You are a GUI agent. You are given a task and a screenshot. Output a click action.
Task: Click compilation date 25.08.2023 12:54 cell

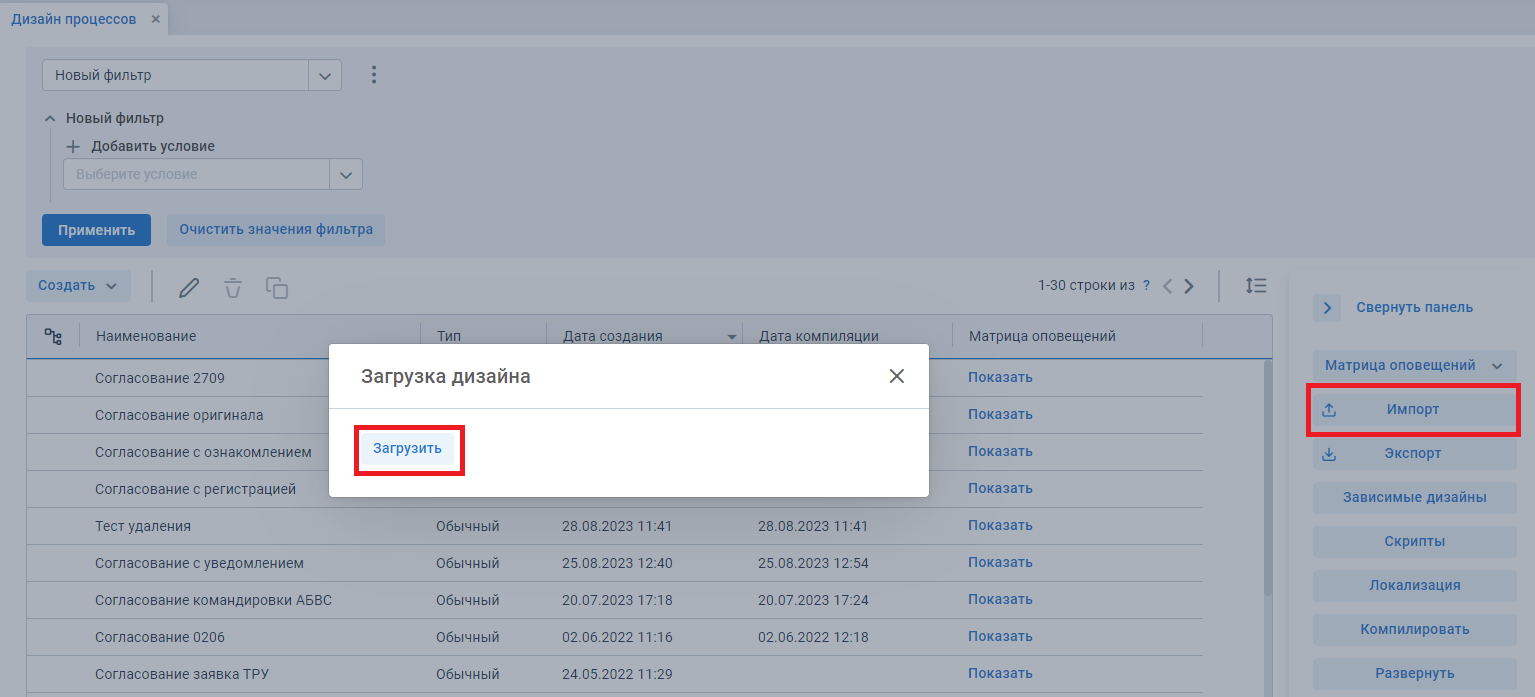(813, 563)
